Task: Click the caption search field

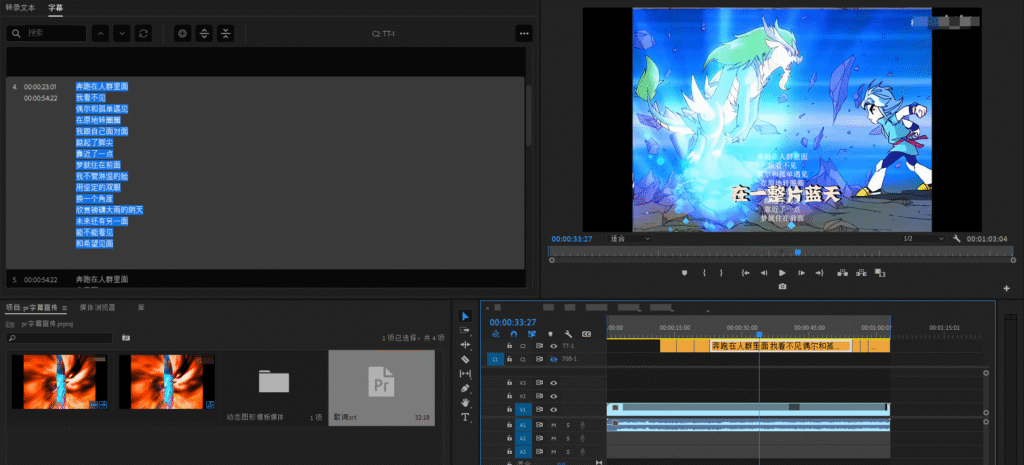Action: 50,33
